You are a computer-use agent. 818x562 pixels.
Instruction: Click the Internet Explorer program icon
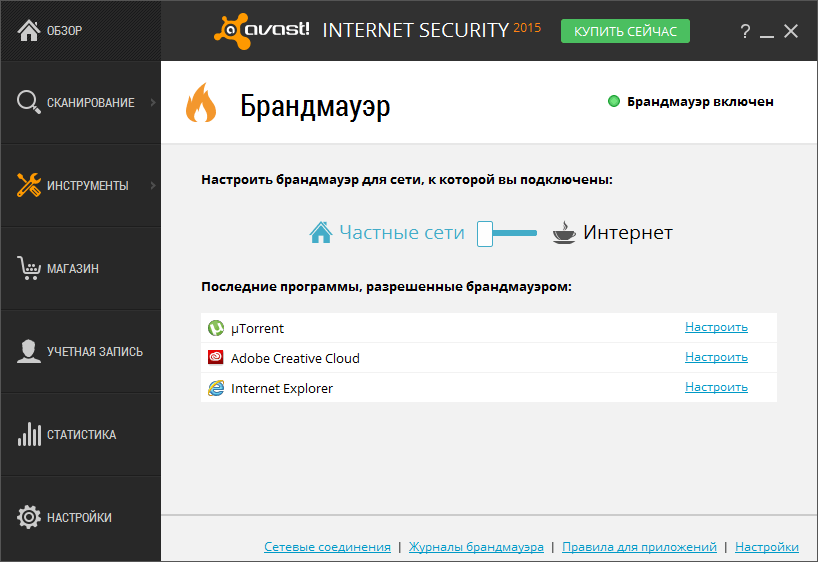click(215, 388)
